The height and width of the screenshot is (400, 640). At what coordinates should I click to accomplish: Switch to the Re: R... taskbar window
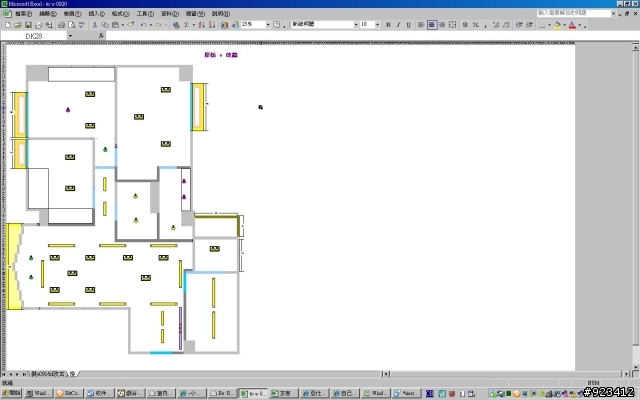[223, 393]
